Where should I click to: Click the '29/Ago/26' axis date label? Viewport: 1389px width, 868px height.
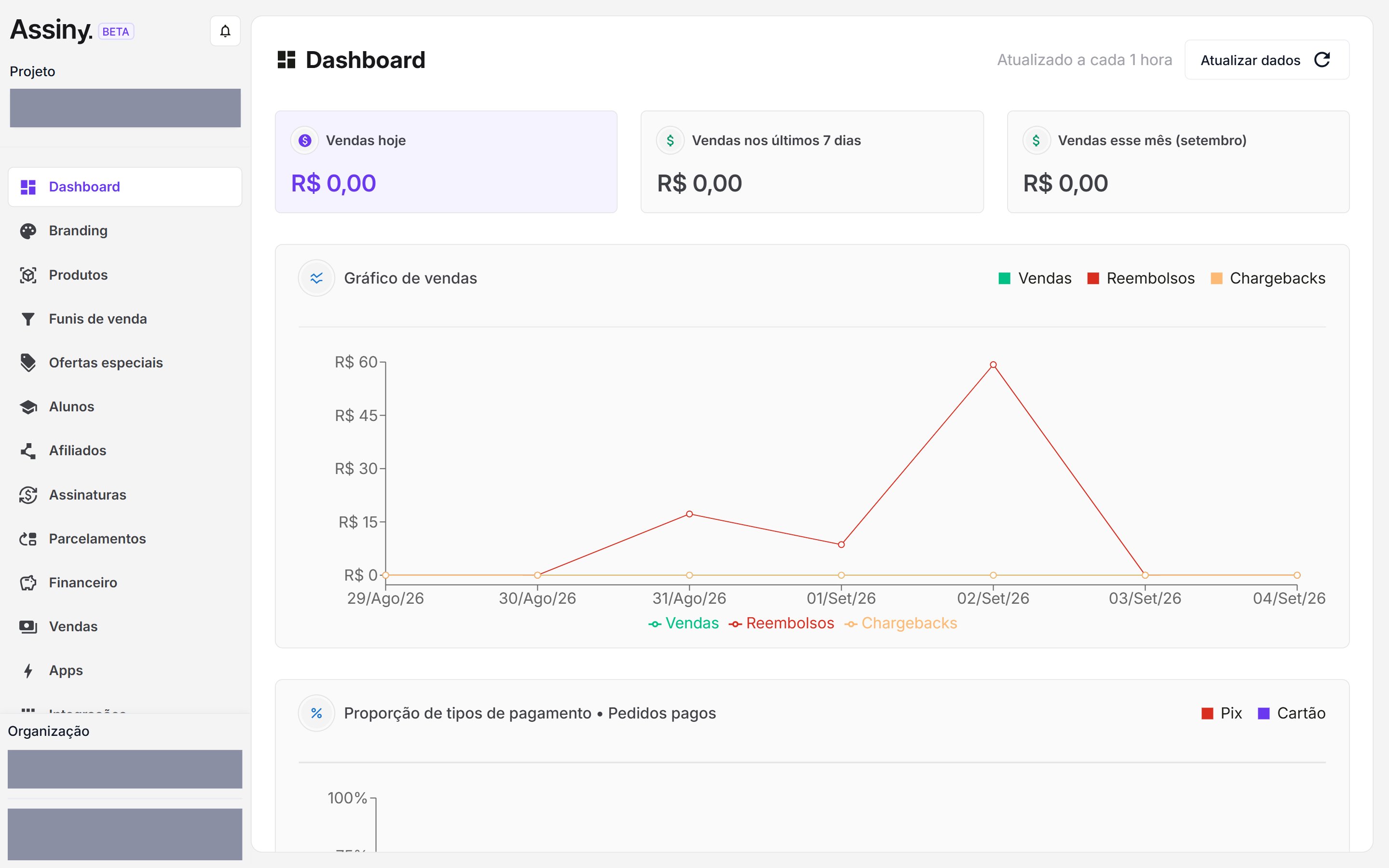(x=385, y=599)
